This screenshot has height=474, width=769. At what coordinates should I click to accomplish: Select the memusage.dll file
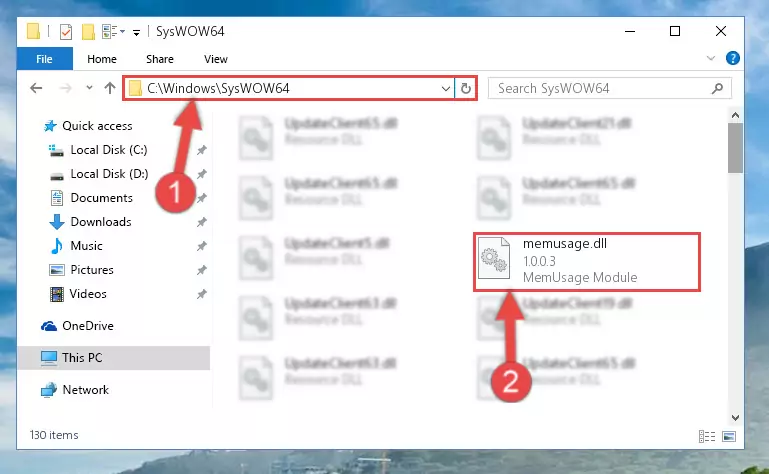tap(587, 262)
